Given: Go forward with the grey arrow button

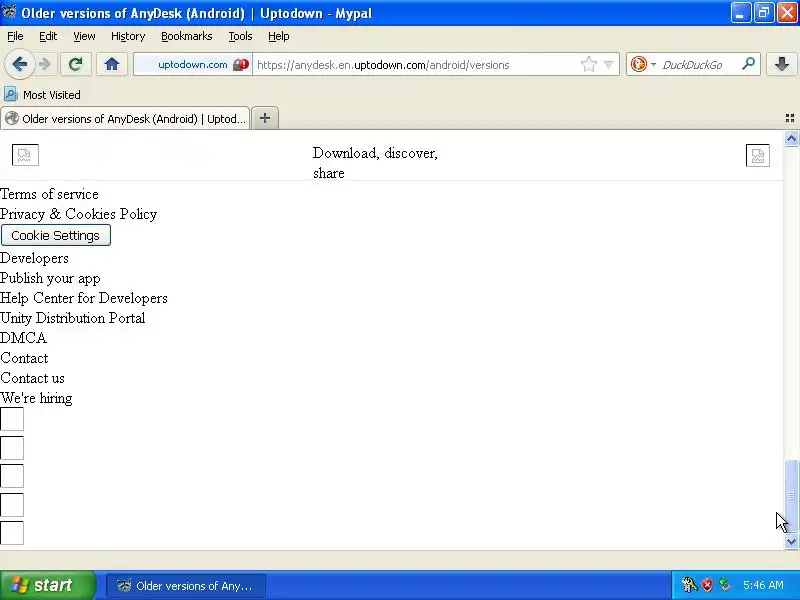Looking at the screenshot, I should [45, 64].
